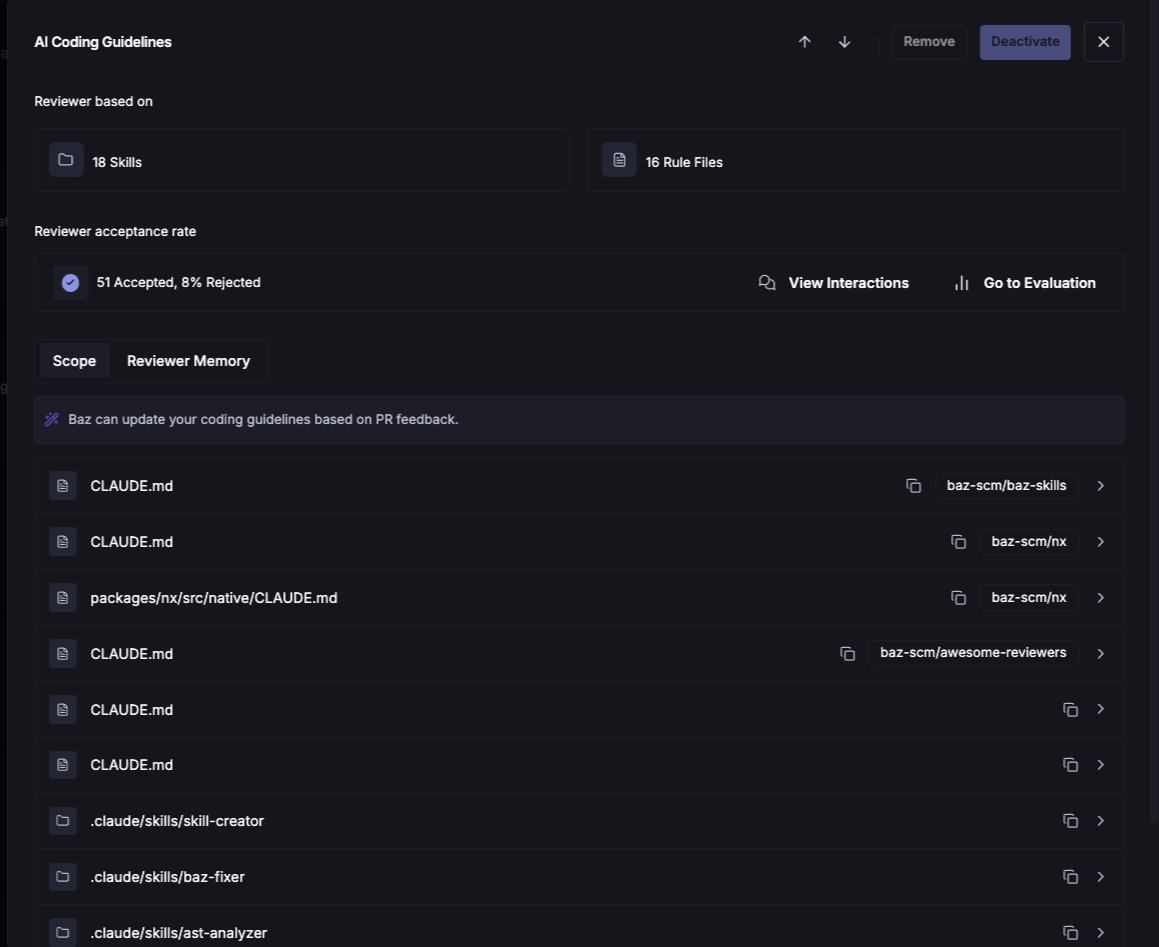Click the '16 Rule Files' label
This screenshot has height=947, width=1159.
(x=684, y=162)
